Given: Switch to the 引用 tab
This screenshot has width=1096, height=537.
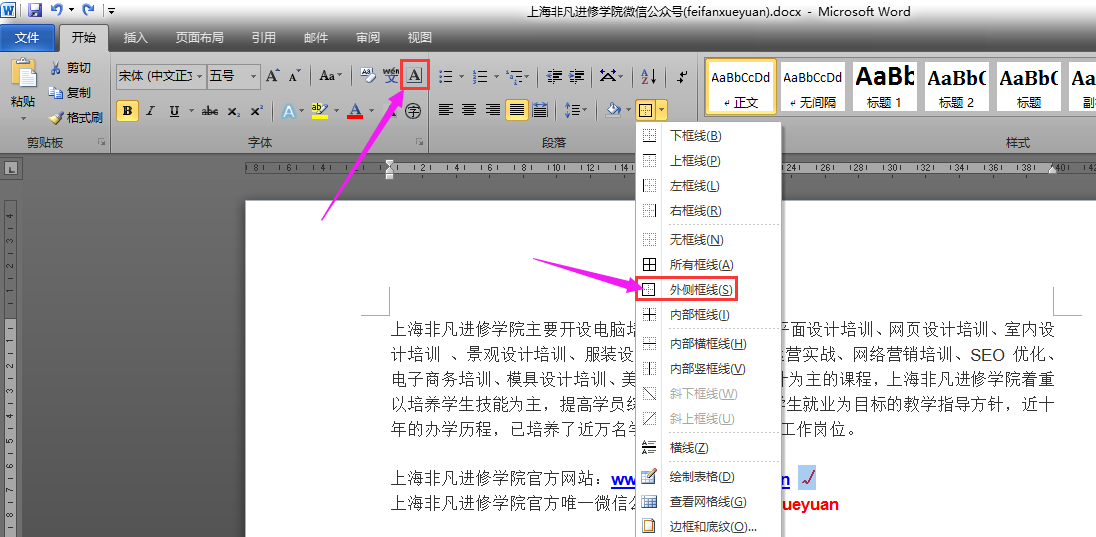Looking at the screenshot, I should 264,38.
